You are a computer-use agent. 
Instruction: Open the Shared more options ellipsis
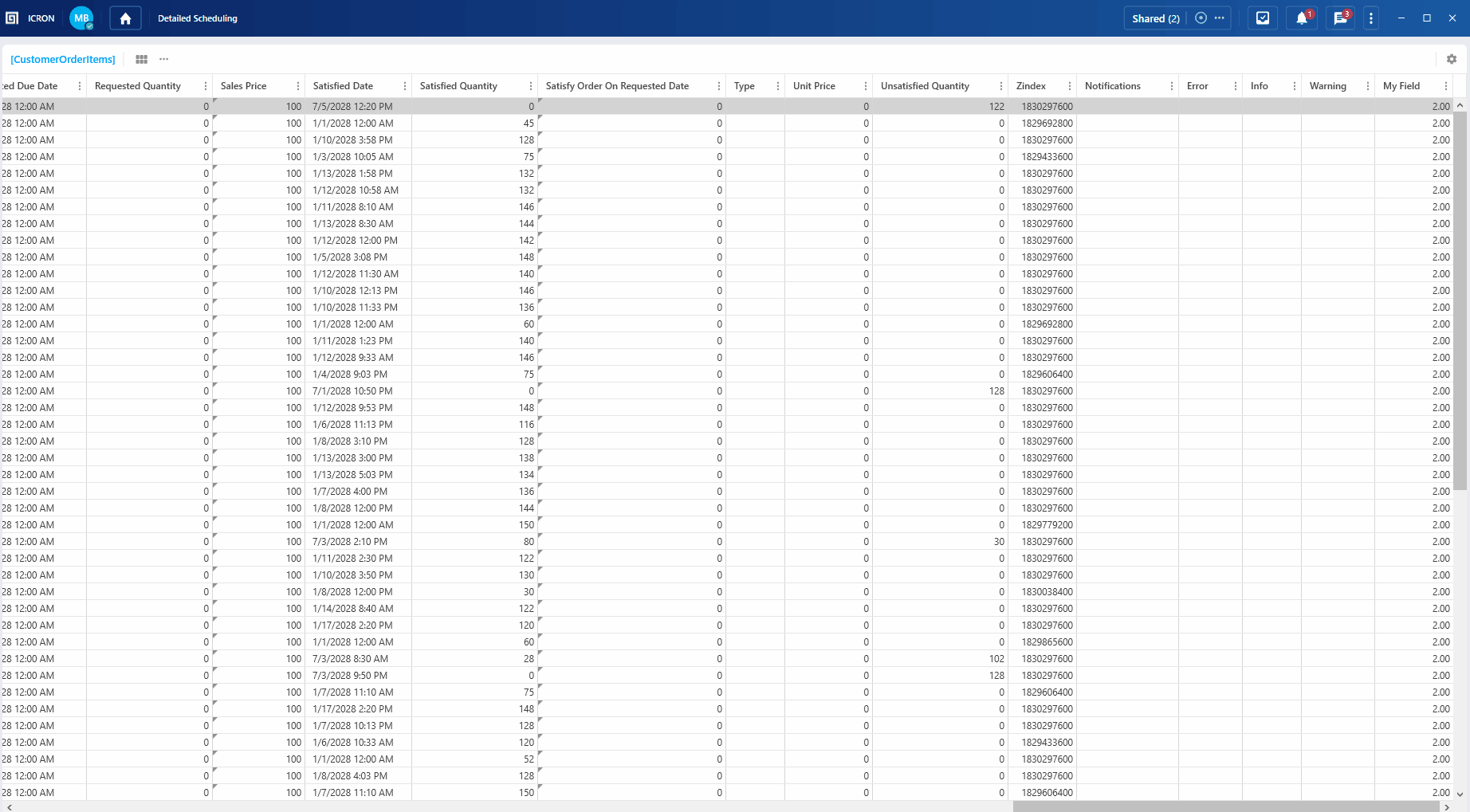[x=1220, y=18]
